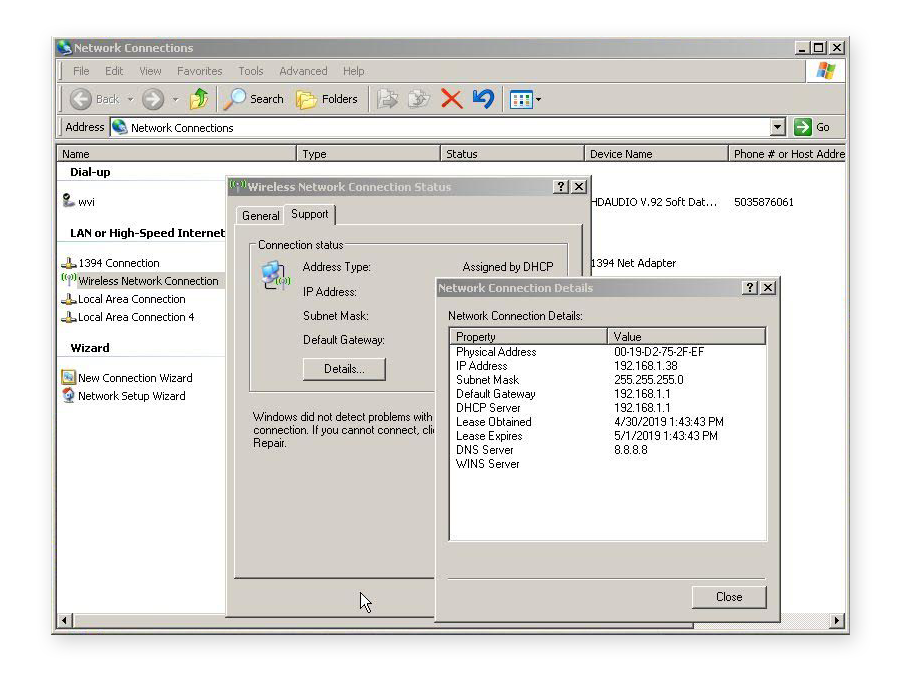Open the Advanced menu

[x=303, y=71]
